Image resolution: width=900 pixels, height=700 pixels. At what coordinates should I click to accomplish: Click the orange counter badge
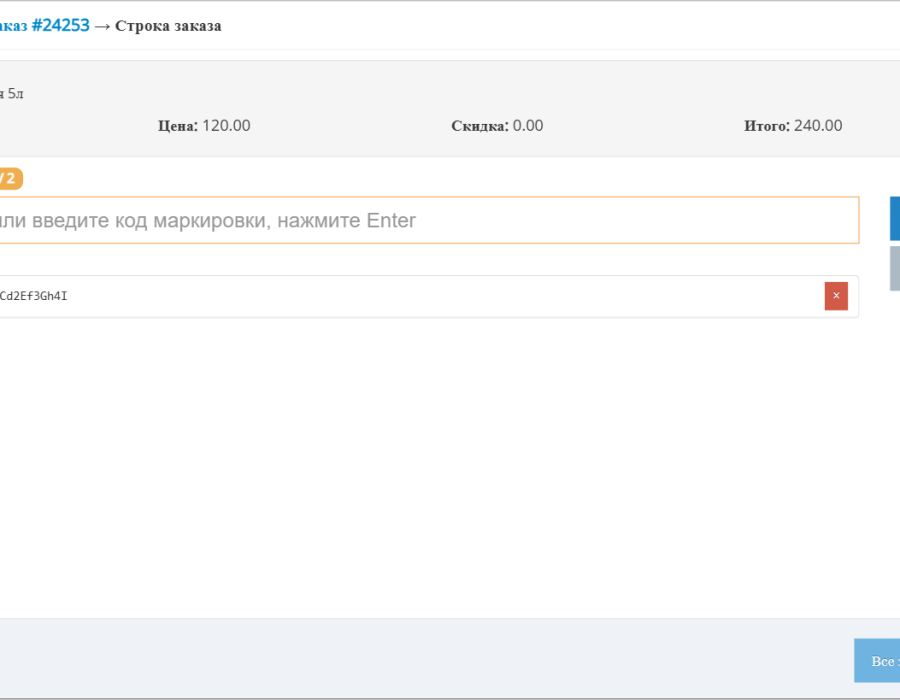pyautogui.click(x=11, y=178)
